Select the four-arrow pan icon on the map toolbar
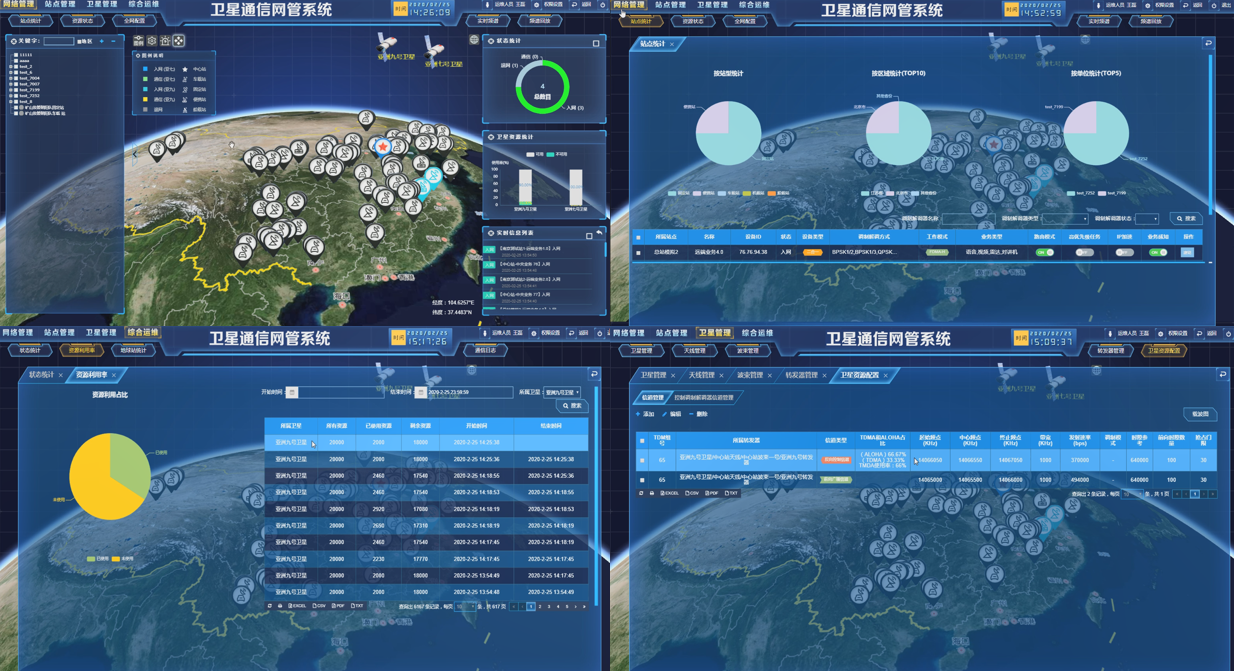Viewport: 1234px width, 671px height. tap(178, 41)
